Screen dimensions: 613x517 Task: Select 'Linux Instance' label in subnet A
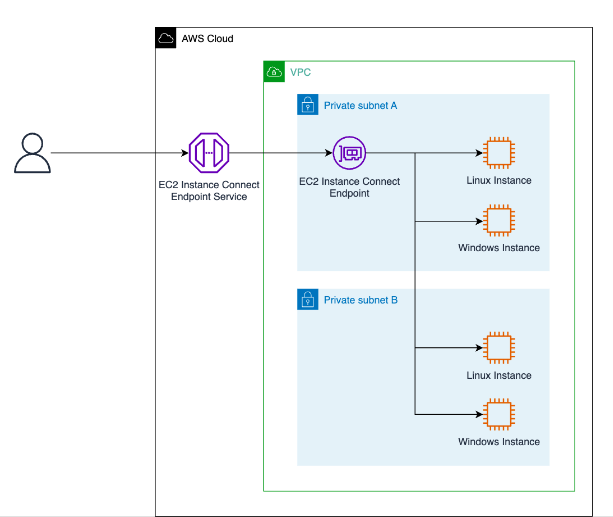click(499, 180)
